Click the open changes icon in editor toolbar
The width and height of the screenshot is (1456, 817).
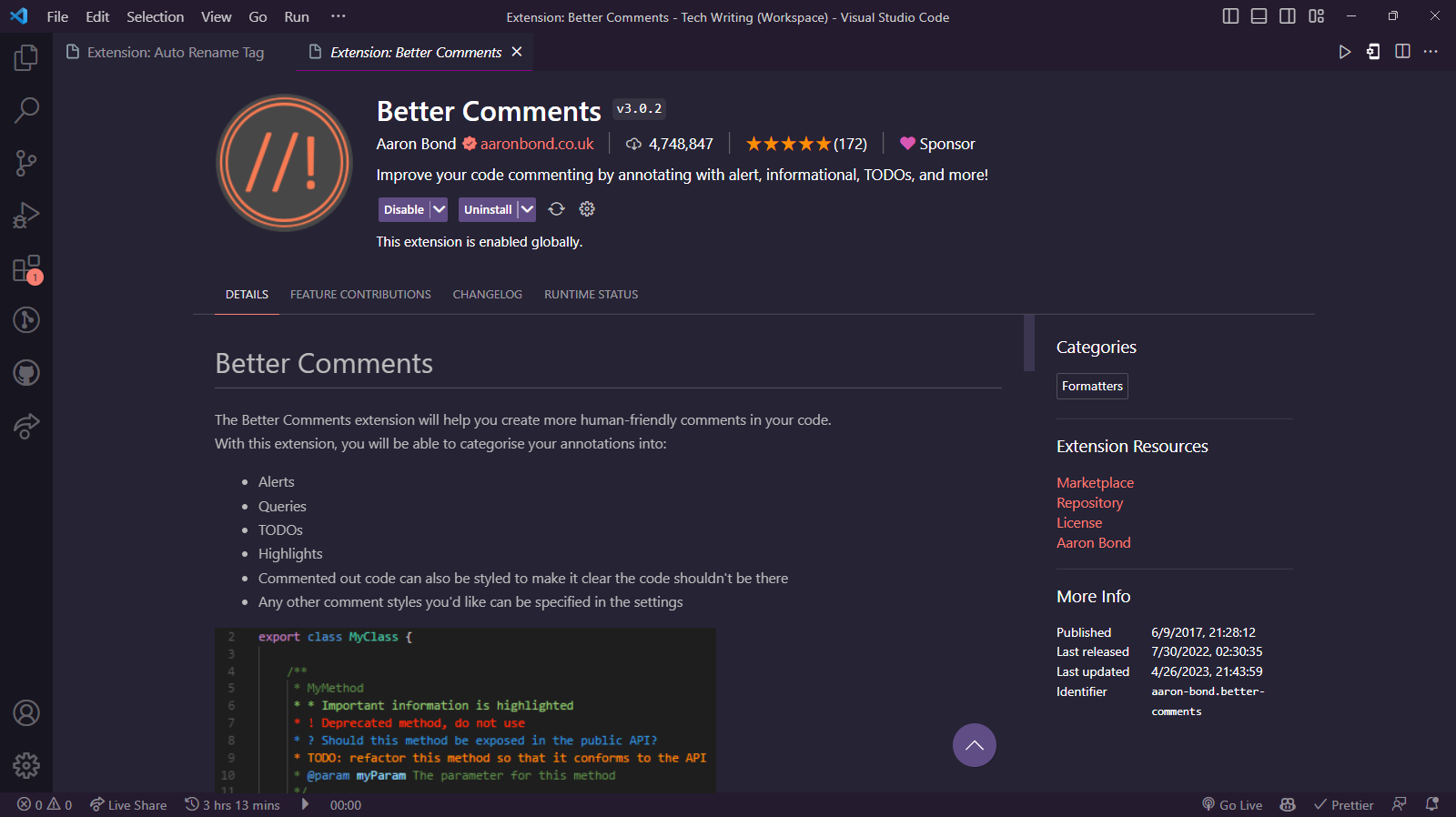pos(1373,52)
